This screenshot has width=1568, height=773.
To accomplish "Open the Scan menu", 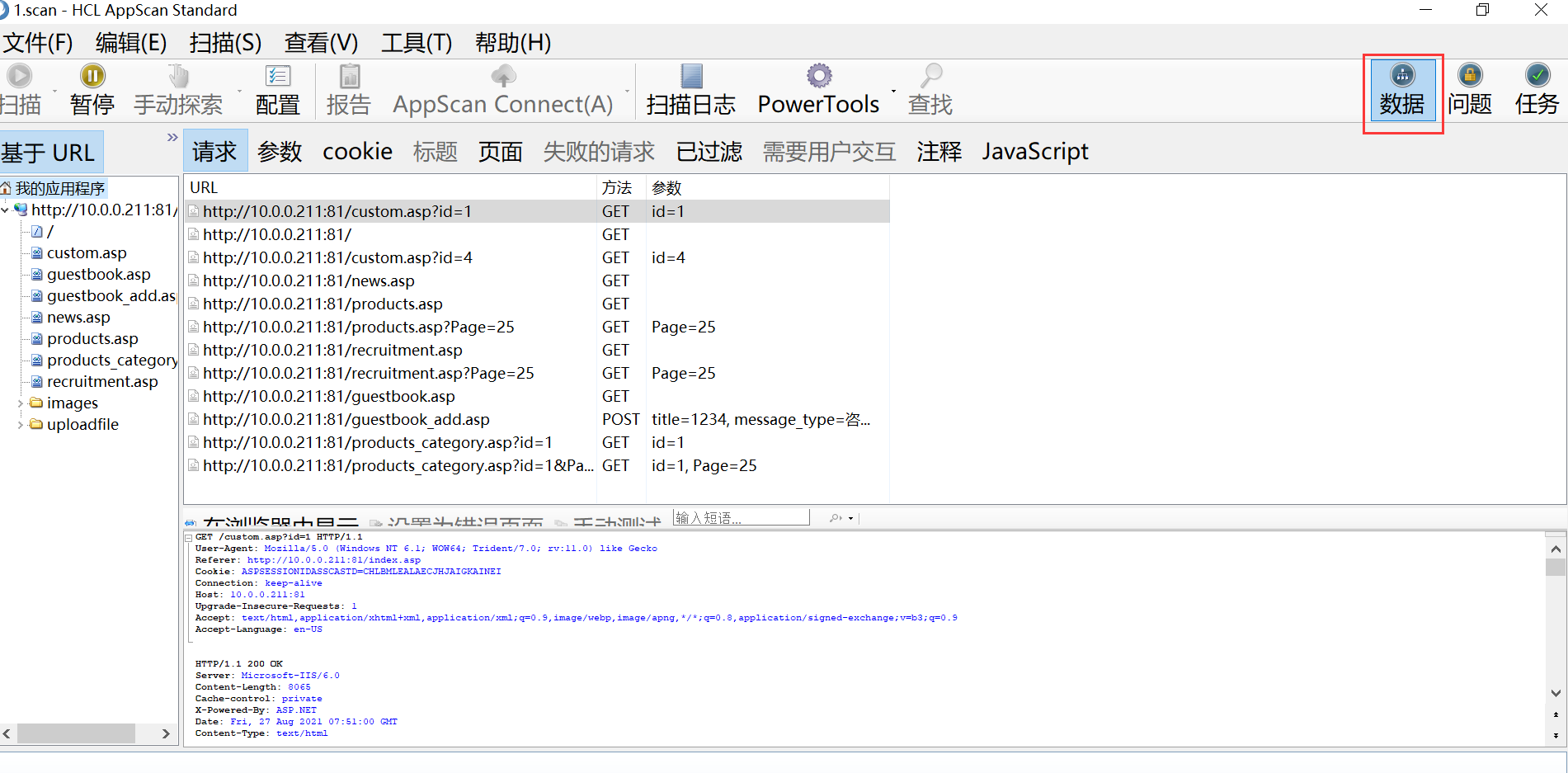I will 225,42.
